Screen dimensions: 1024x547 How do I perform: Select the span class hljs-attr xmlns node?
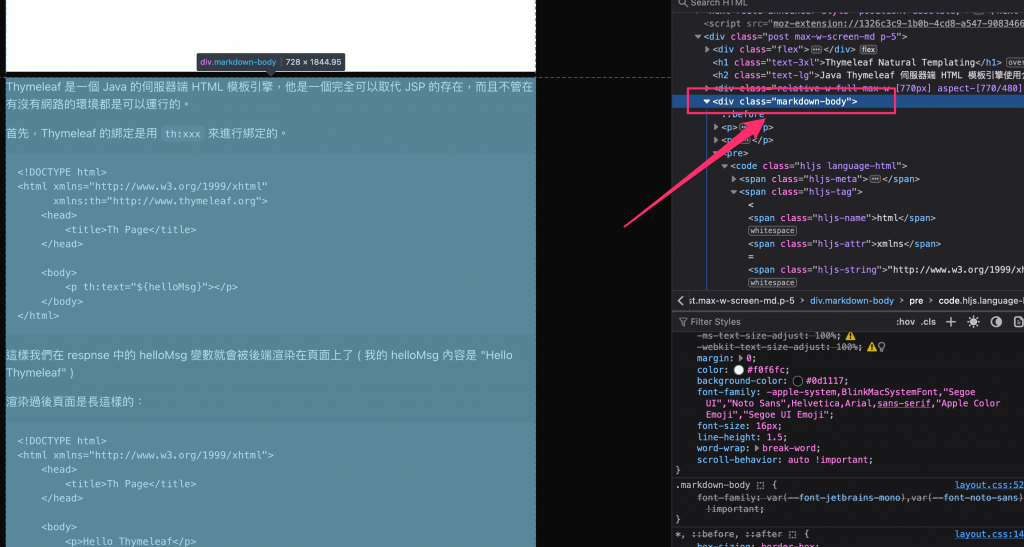tap(844, 244)
